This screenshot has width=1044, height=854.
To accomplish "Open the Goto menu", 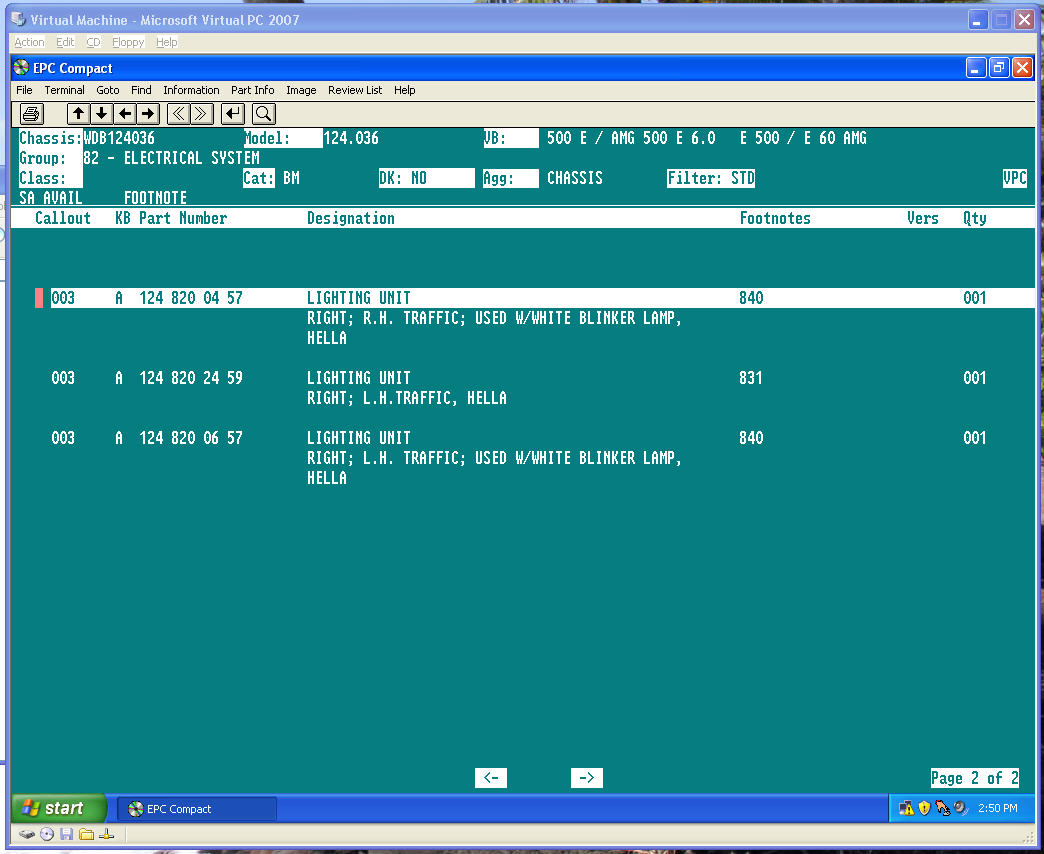I will (107, 90).
